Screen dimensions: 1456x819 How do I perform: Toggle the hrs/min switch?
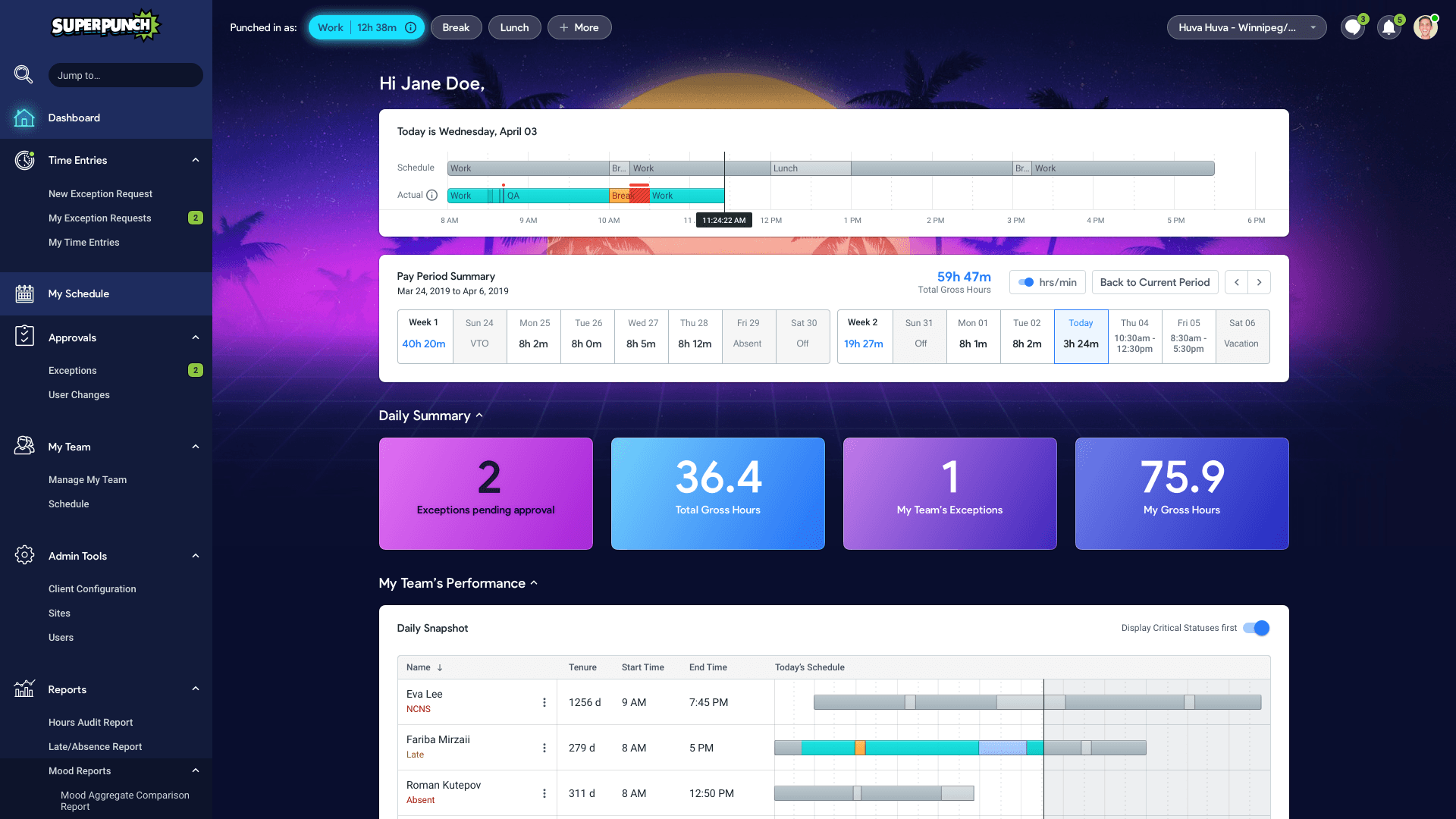coord(1026,282)
